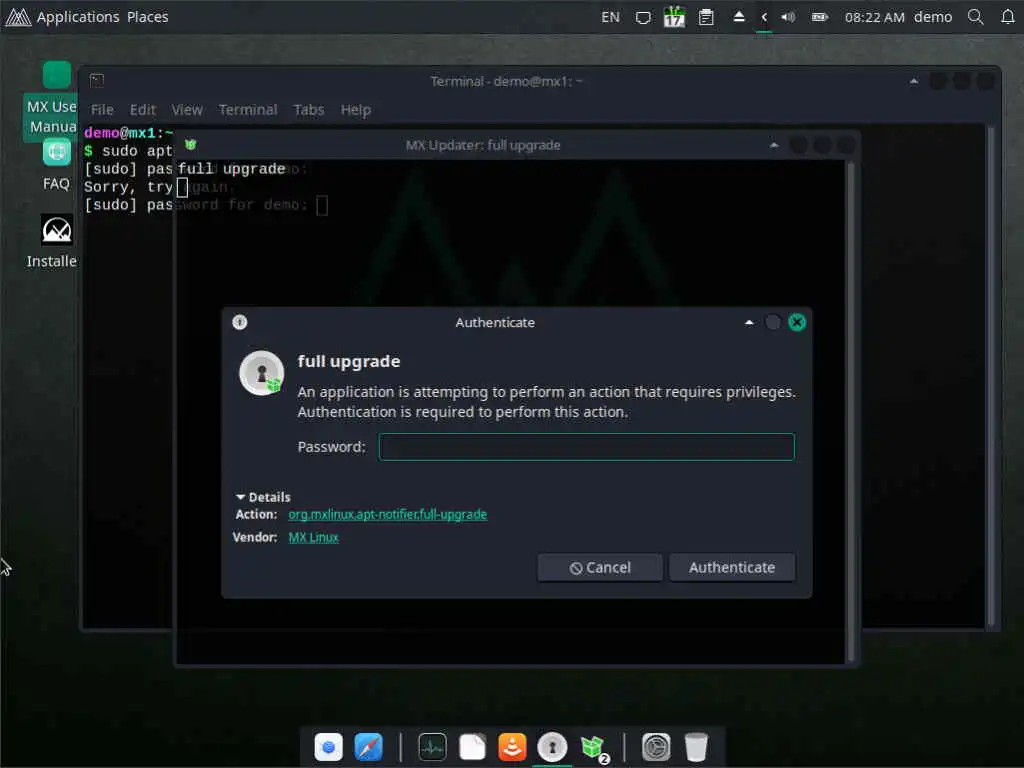This screenshot has width=1024, height=768.
Task: Open the clipboard manager tray icon
Action: [706, 17]
